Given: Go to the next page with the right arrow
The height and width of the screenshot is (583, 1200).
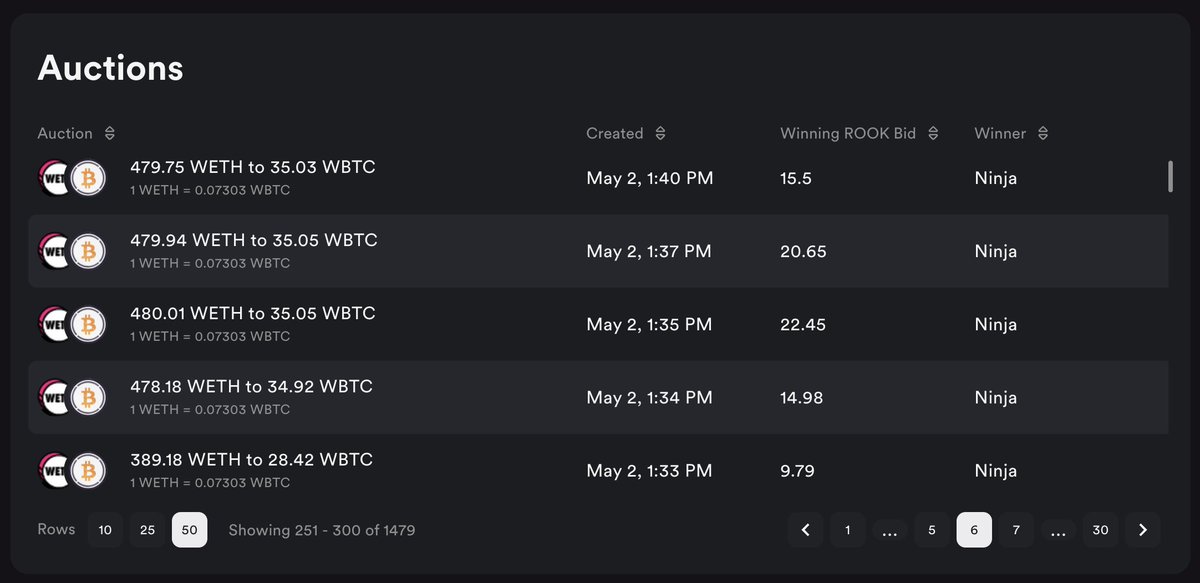Looking at the screenshot, I should click(x=1143, y=530).
